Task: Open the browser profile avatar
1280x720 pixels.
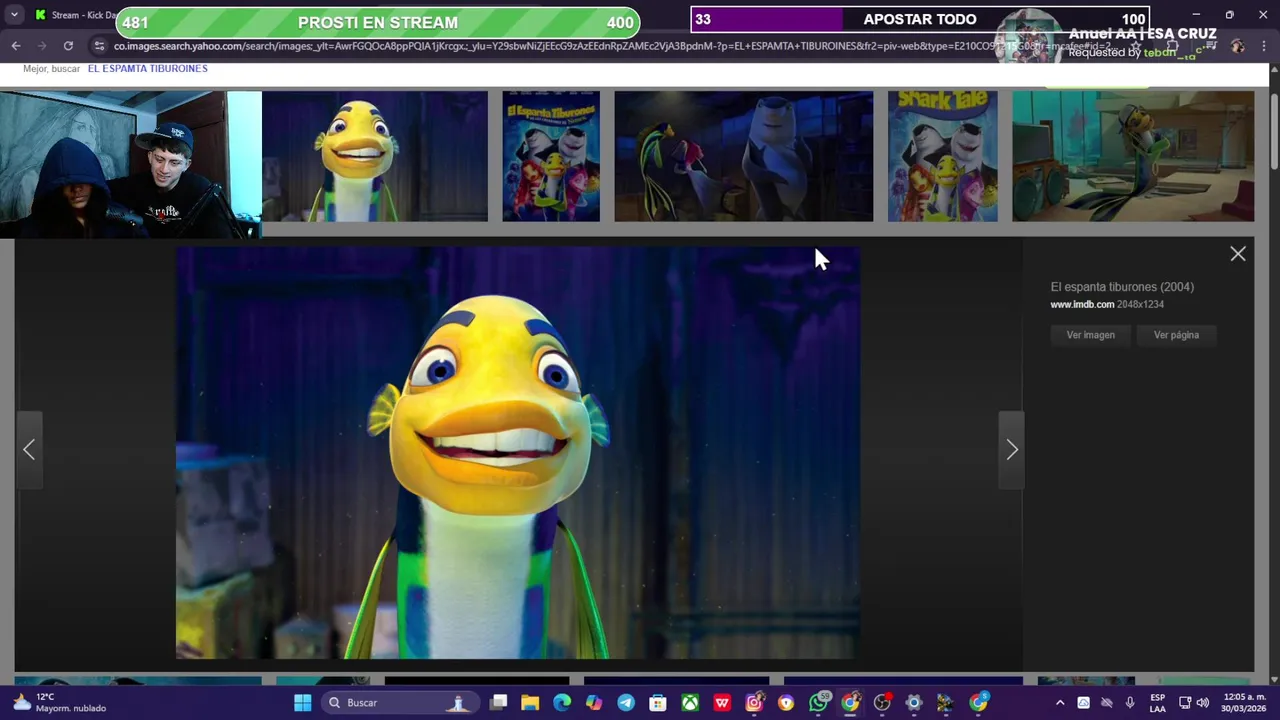Action: pos(1238,46)
